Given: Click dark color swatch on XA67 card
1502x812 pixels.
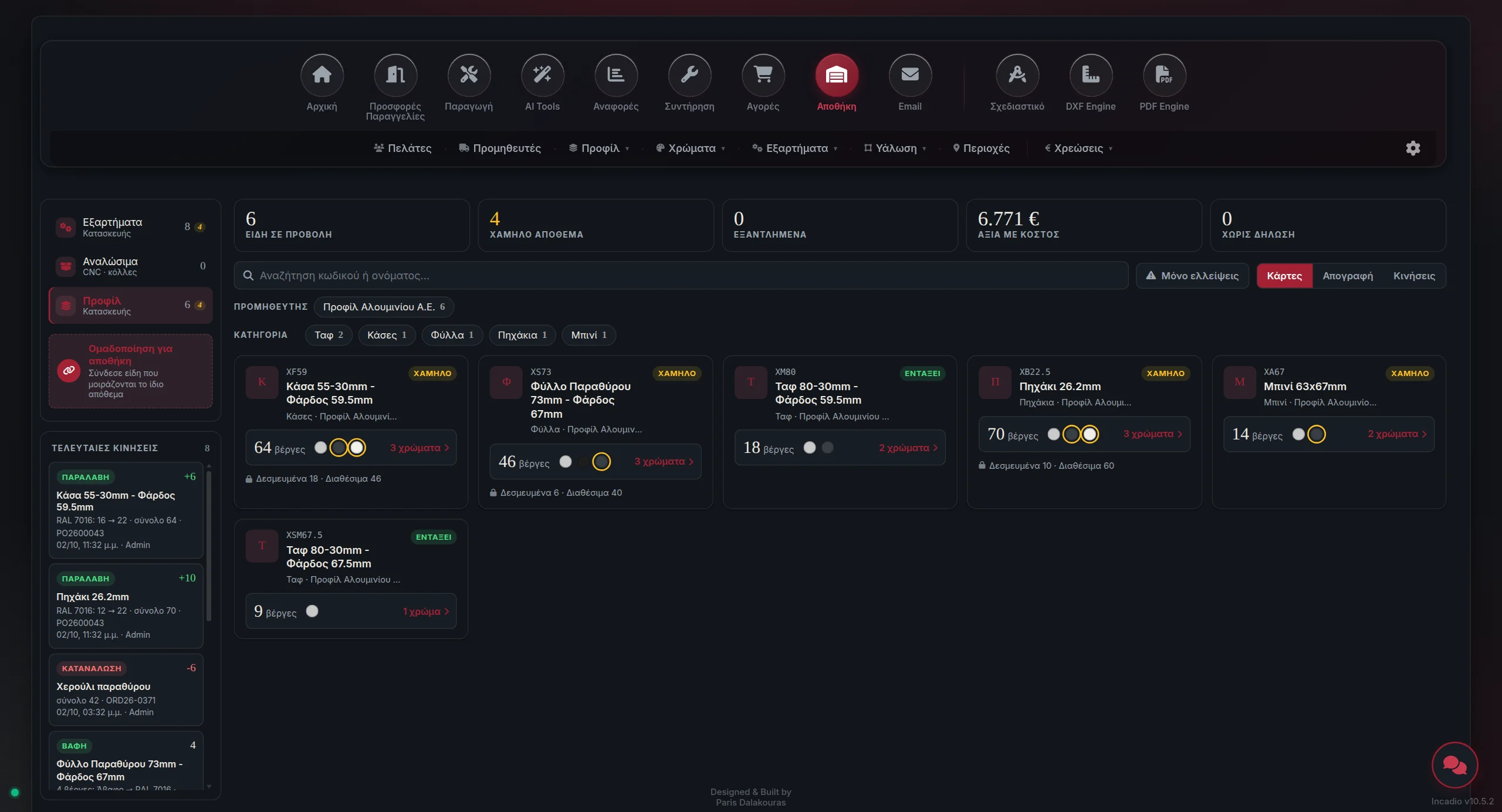Looking at the screenshot, I should coord(1317,434).
